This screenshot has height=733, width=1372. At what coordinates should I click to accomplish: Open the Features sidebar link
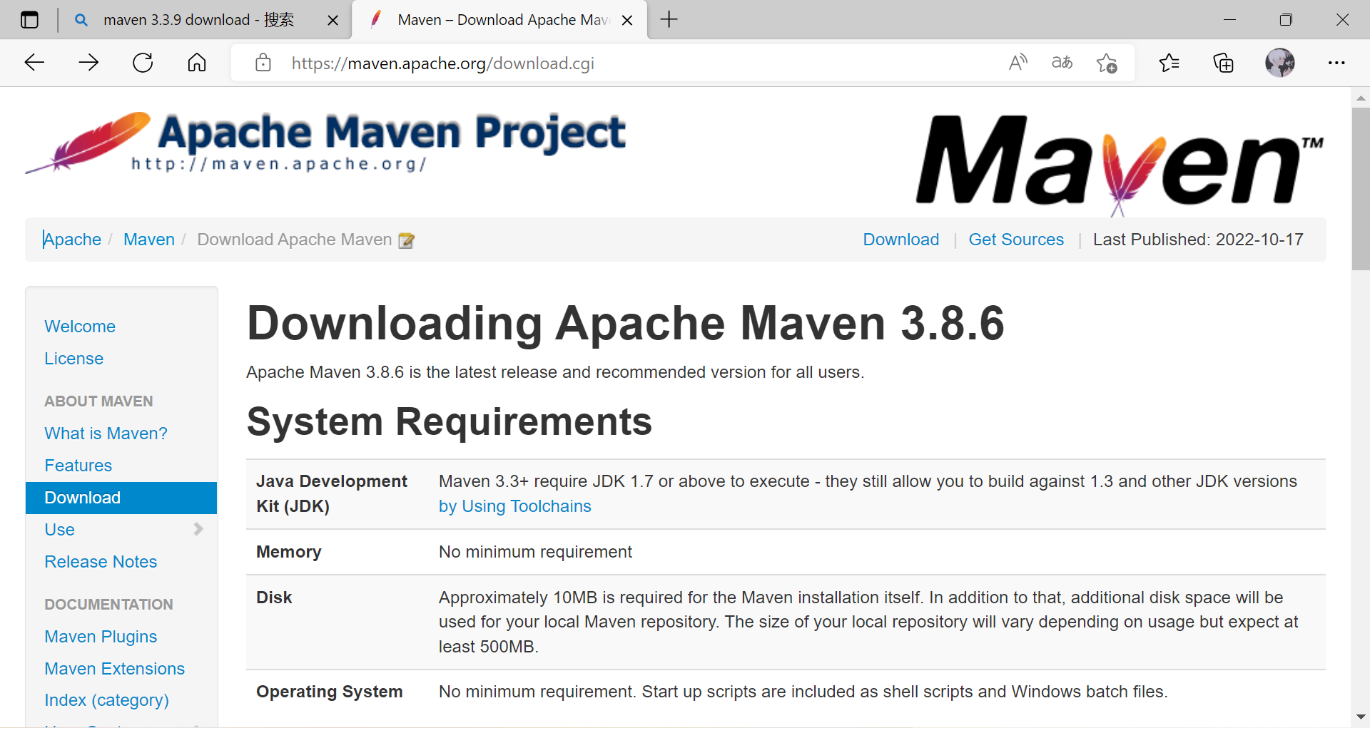(78, 465)
